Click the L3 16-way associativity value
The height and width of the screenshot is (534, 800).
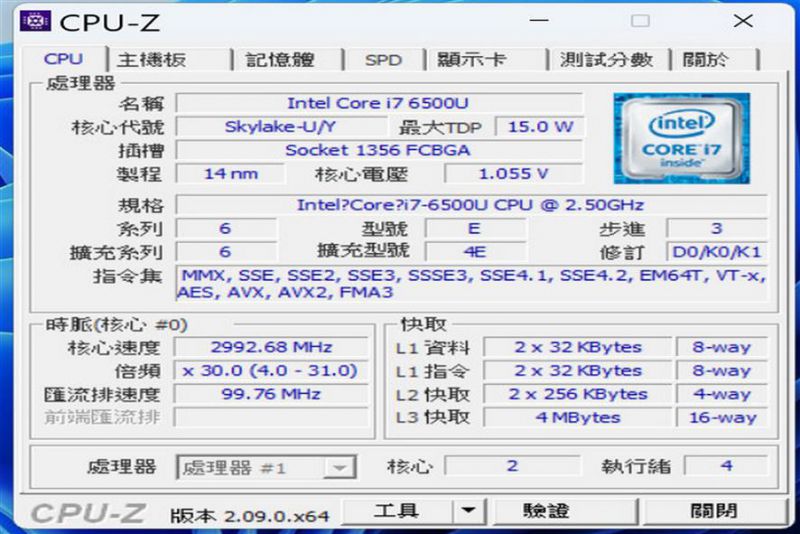tap(722, 417)
